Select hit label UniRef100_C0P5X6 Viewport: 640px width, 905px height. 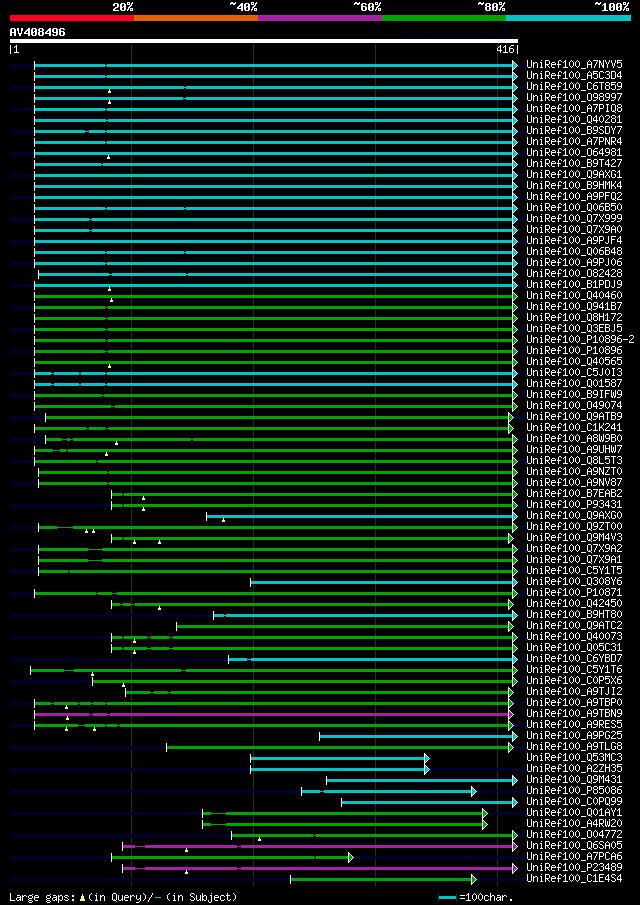[x=574, y=680]
